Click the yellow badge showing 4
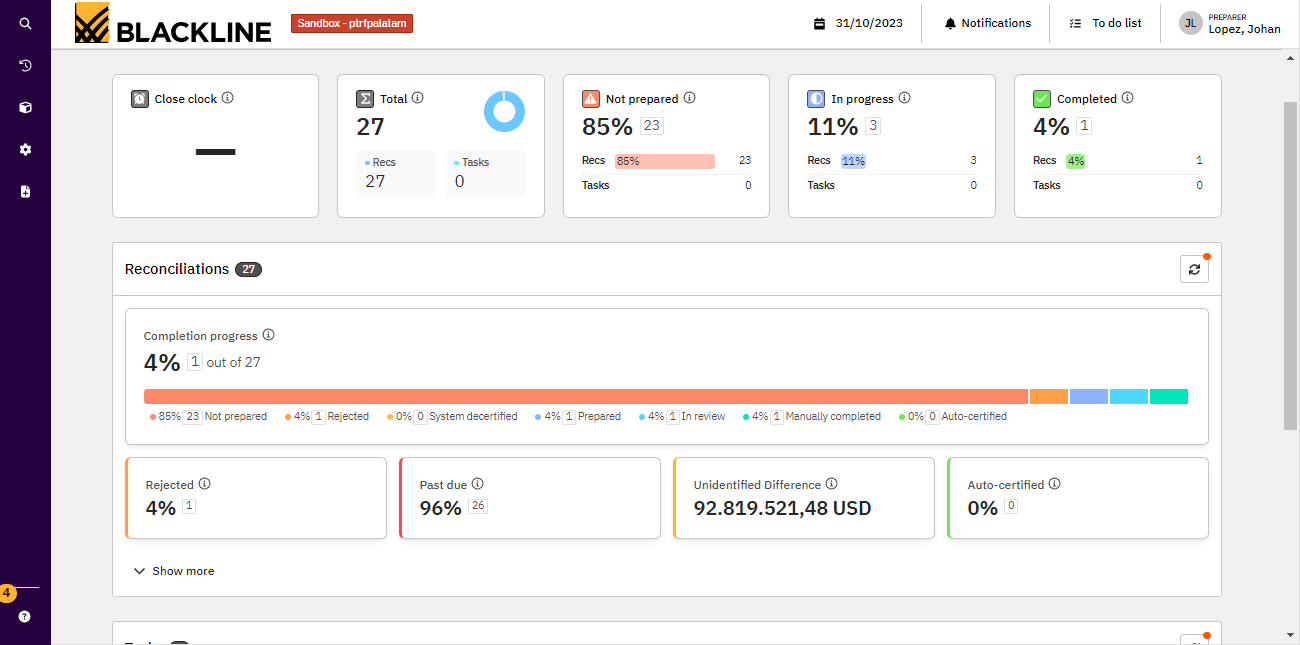1300x645 pixels. click(7, 593)
